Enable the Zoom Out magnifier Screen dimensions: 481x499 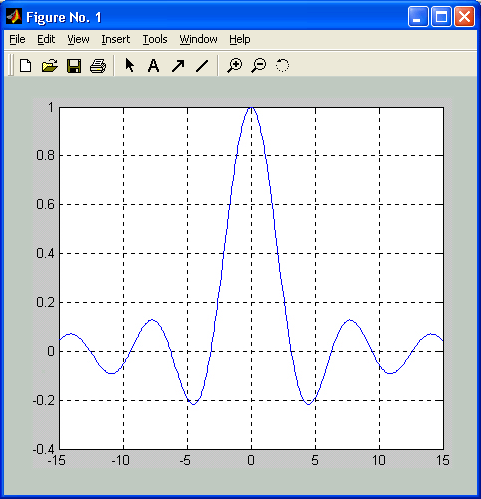coord(259,65)
